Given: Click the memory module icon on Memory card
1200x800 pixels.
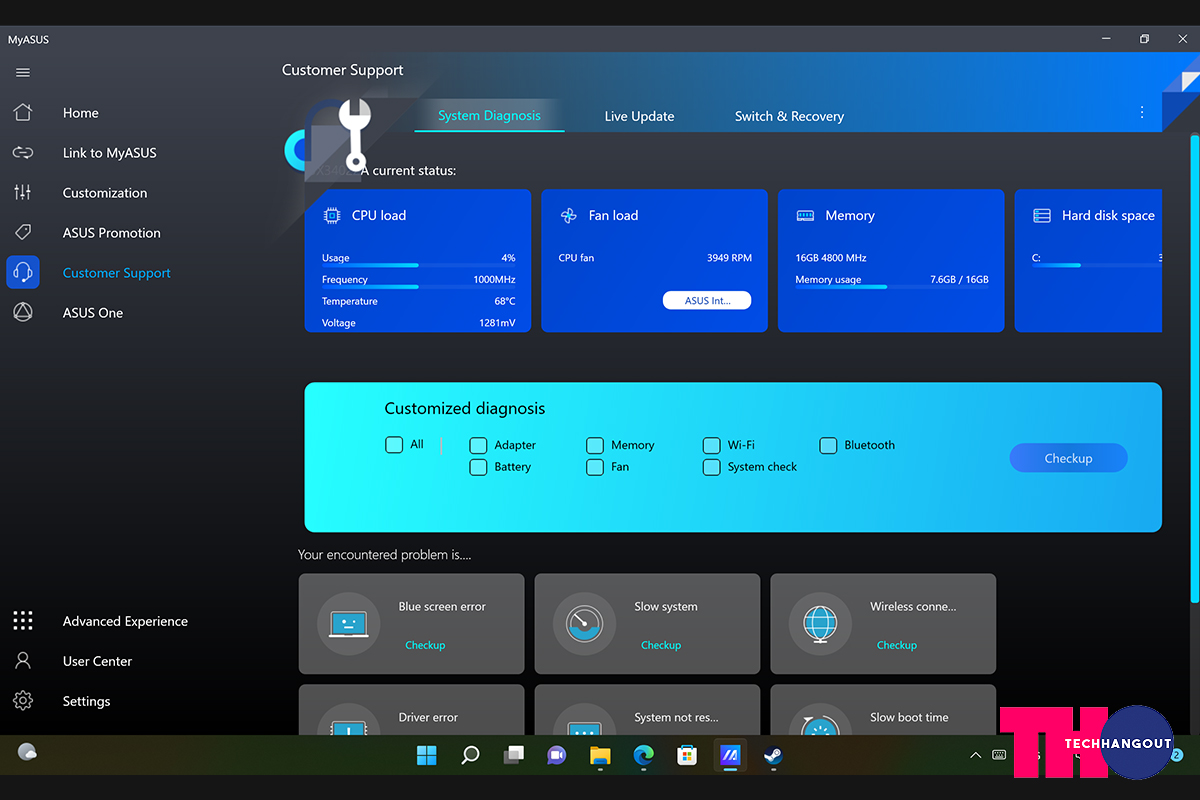Looking at the screenshot, I should (805, 215).
